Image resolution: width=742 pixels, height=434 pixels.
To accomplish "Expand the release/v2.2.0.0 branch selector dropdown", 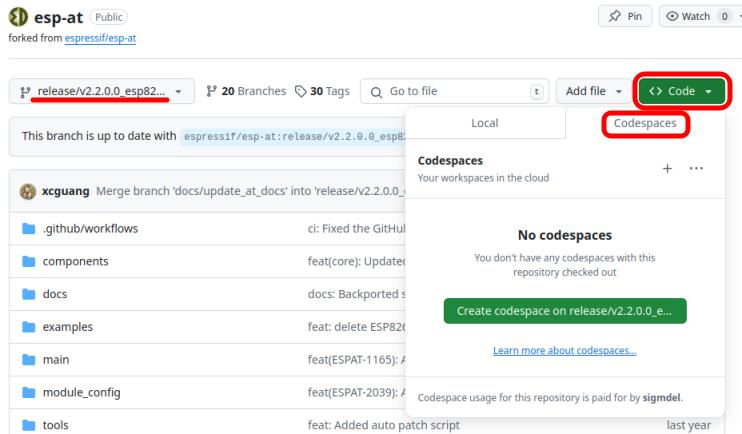I will coord(102,91).
